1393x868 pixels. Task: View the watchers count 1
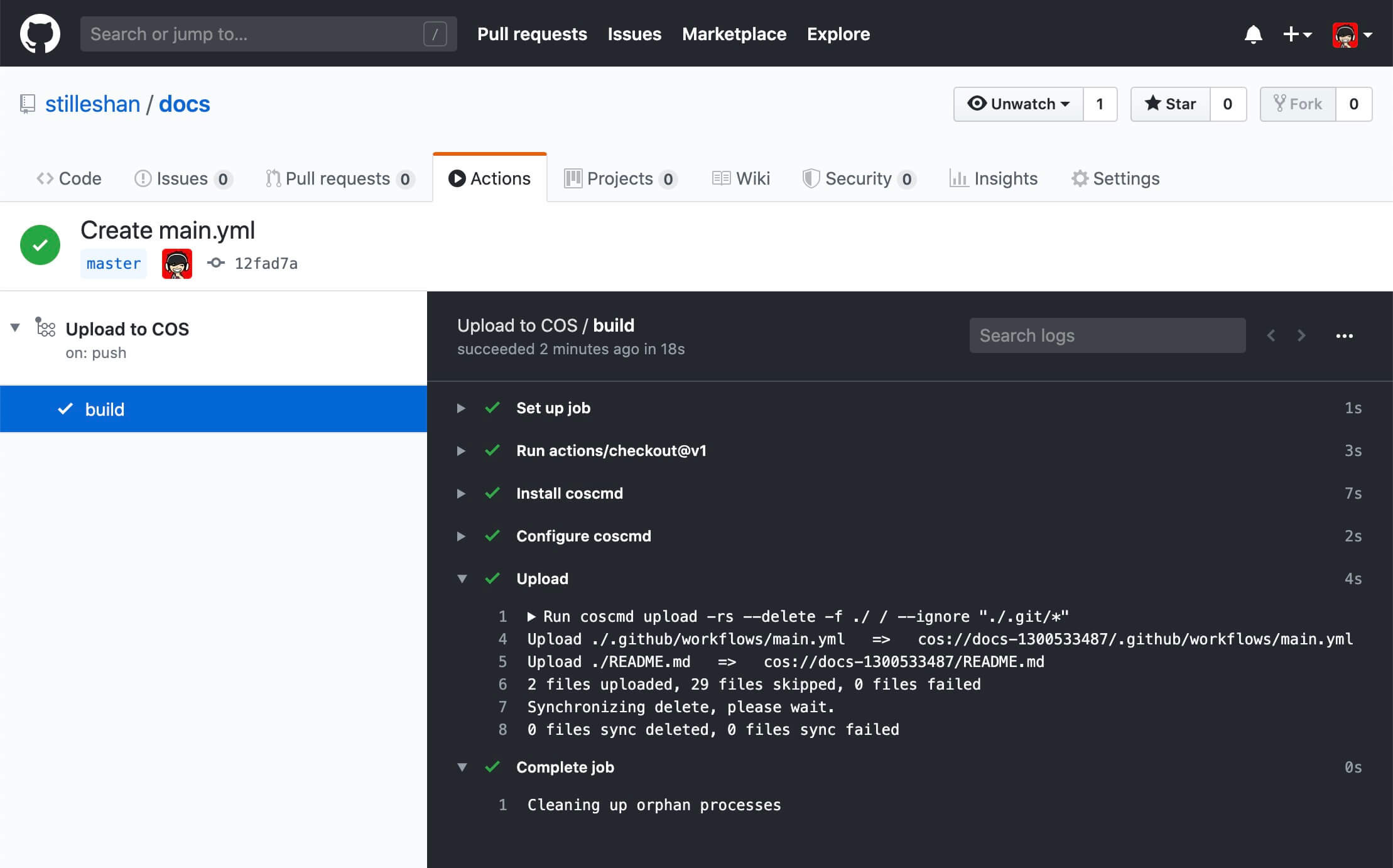[1100, 104]
